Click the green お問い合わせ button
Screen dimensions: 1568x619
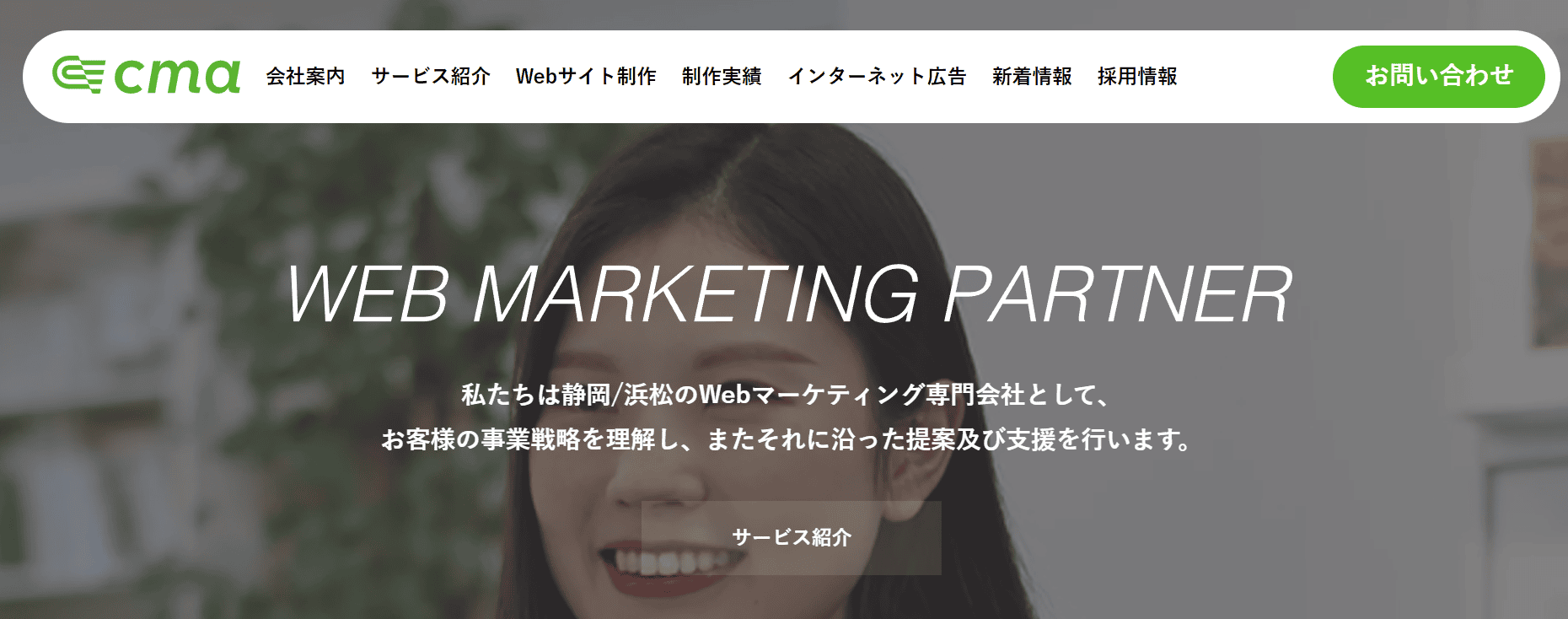click(1439, 76)
